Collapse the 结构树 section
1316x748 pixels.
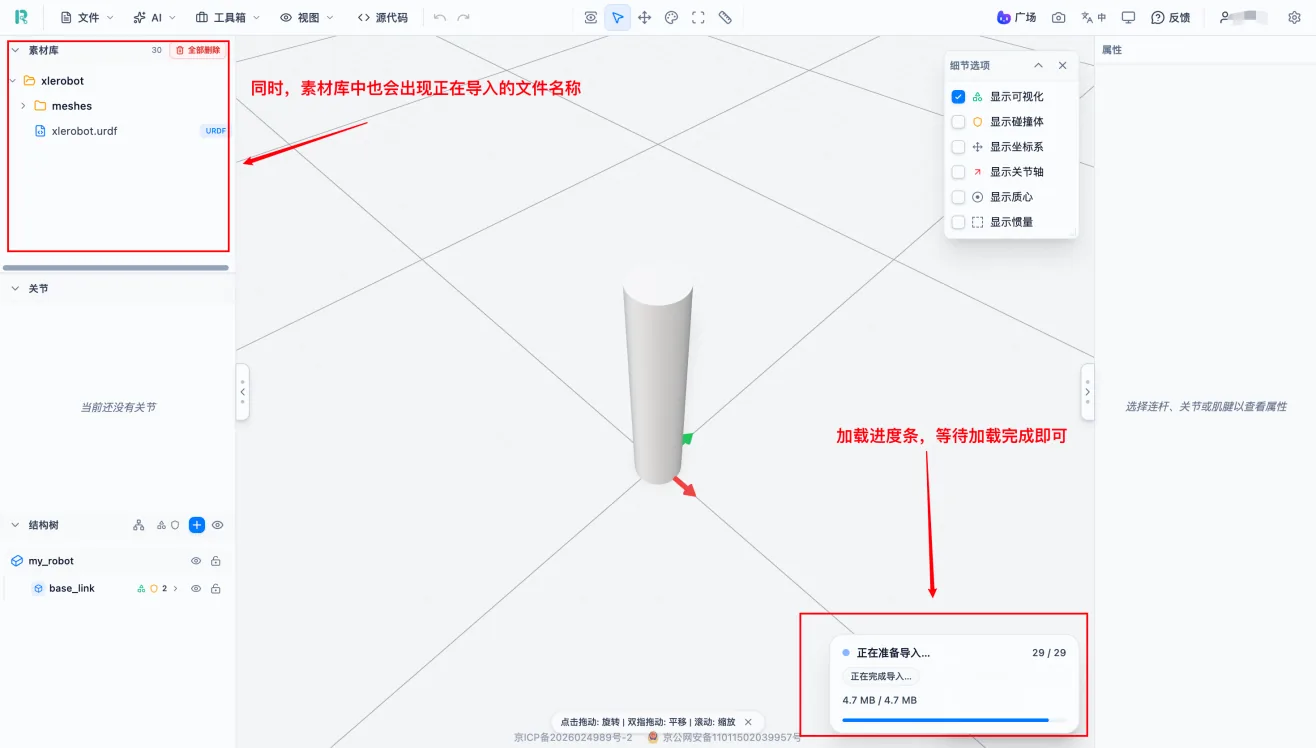click(15, 525)
